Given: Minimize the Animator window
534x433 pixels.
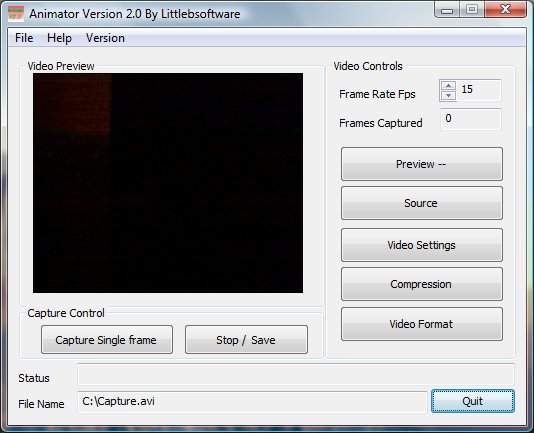Looking at the screenshot, I should tap(447, 10).
